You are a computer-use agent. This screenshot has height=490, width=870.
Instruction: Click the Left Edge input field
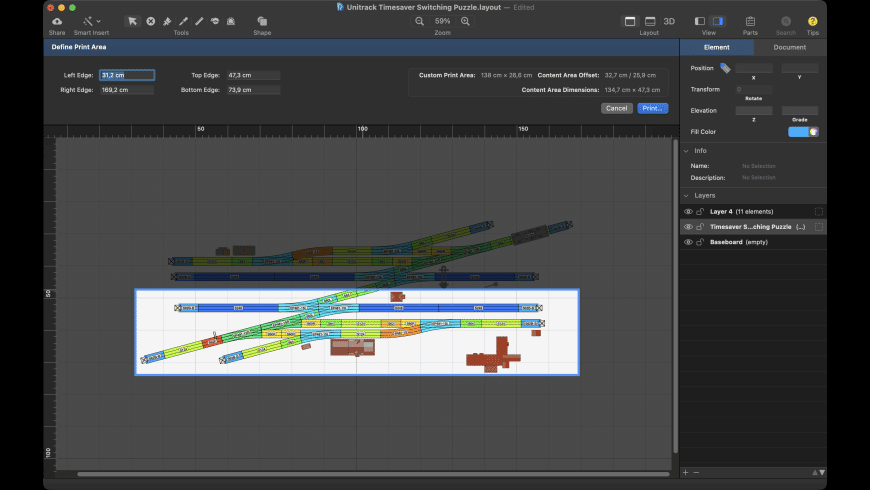point(127,75)
